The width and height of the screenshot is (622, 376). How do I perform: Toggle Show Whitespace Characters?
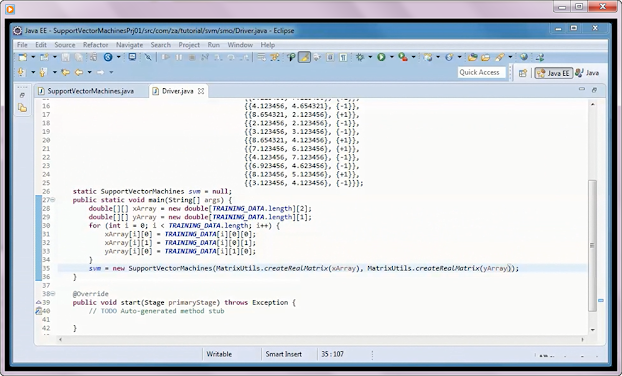pos(343,58)
